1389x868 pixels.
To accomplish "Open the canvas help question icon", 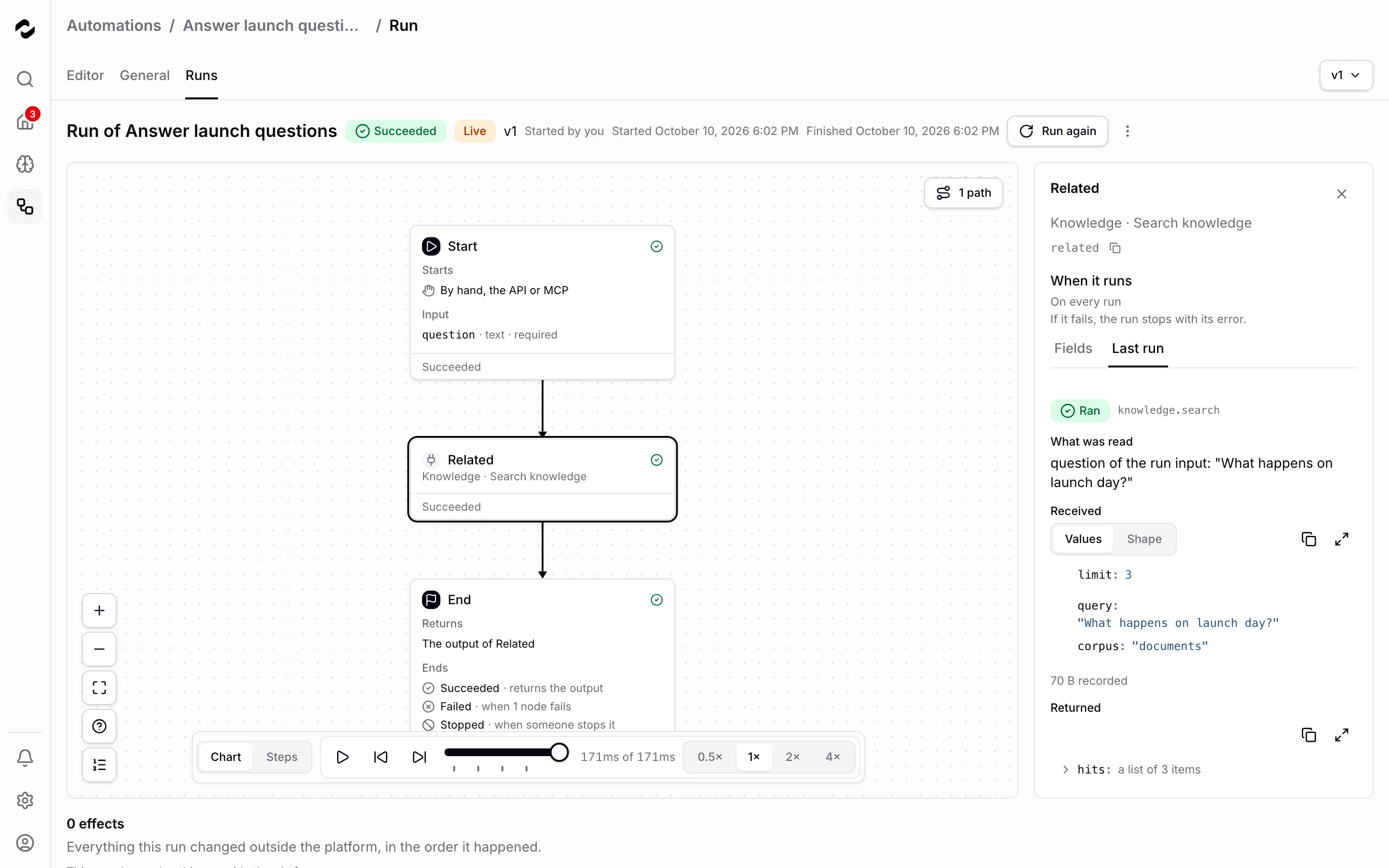I will 99,726.
